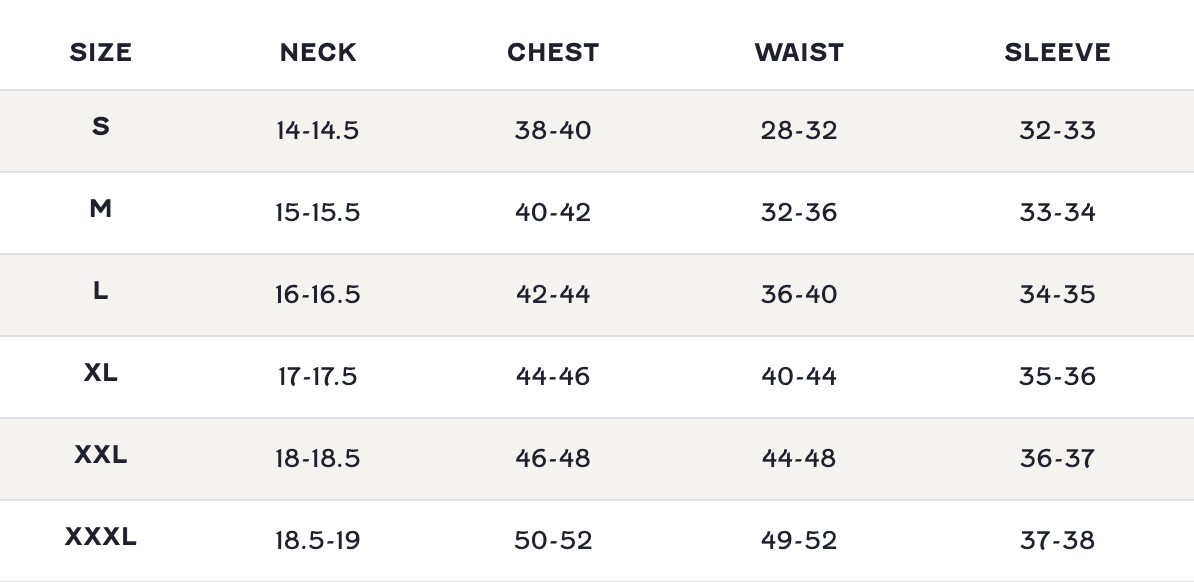Click sleeve measurement 35-36
This screenshot has width=1194, height=582.
click(x=1057, y=376)
